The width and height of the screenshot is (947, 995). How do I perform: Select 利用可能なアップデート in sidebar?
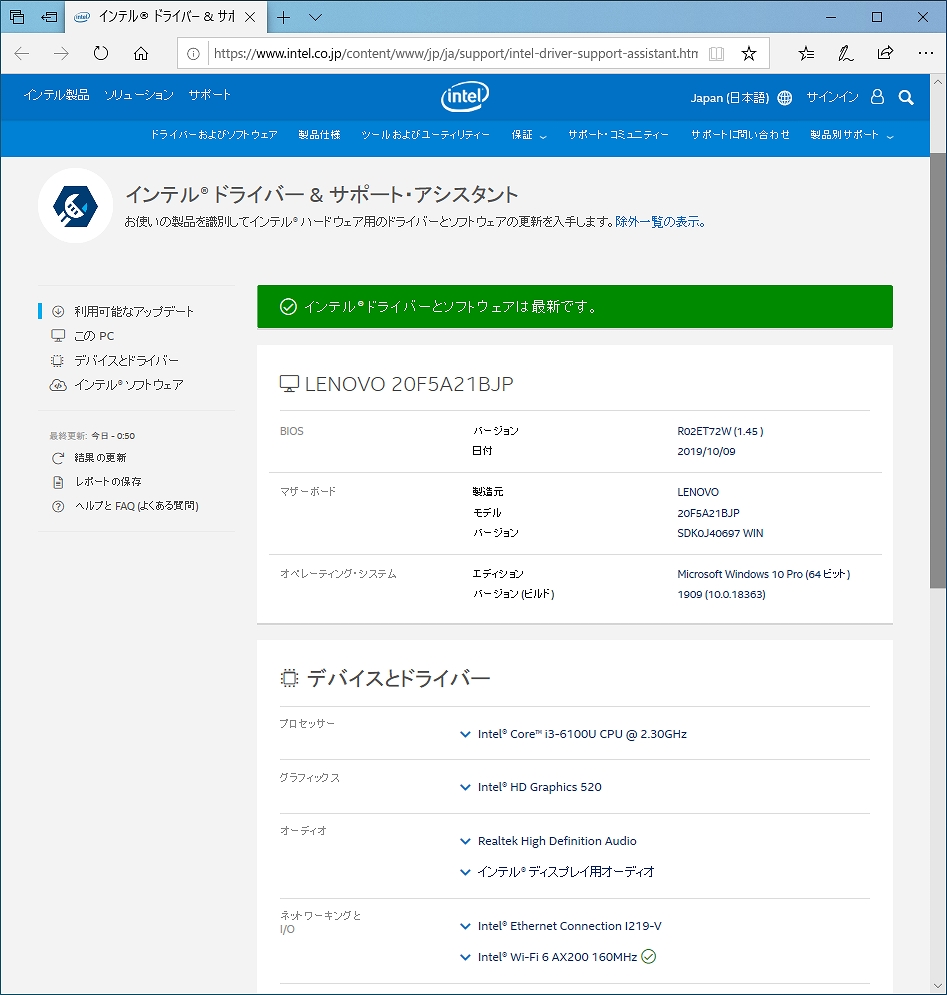tap(134, 312)
